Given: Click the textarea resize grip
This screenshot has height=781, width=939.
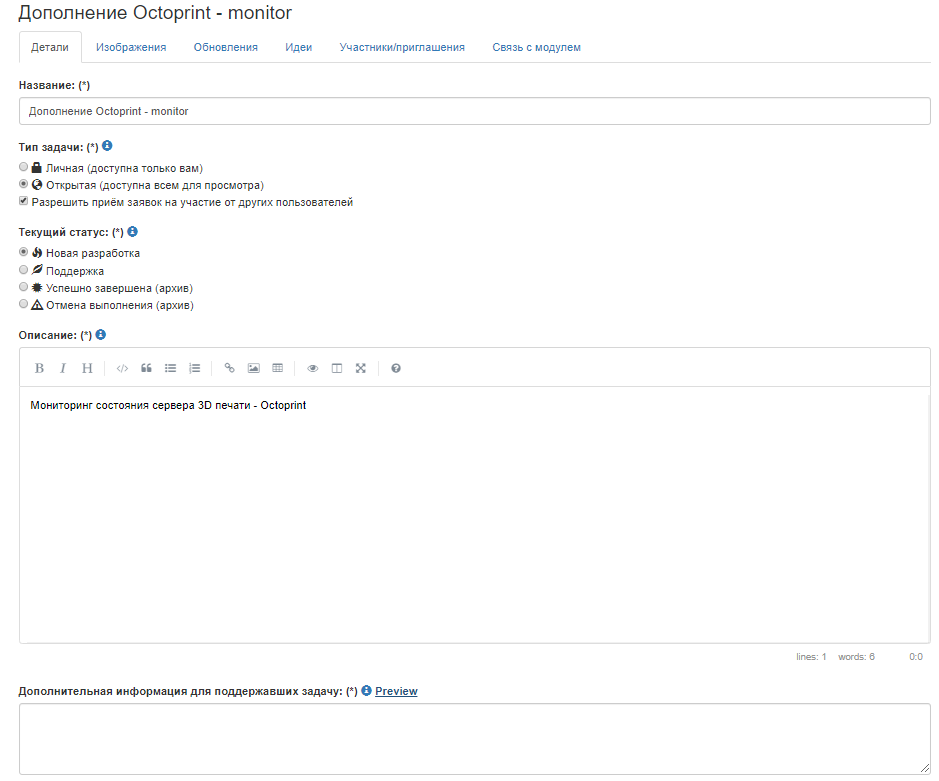Looking at the screenshot, I should click(x=925, y=769).
